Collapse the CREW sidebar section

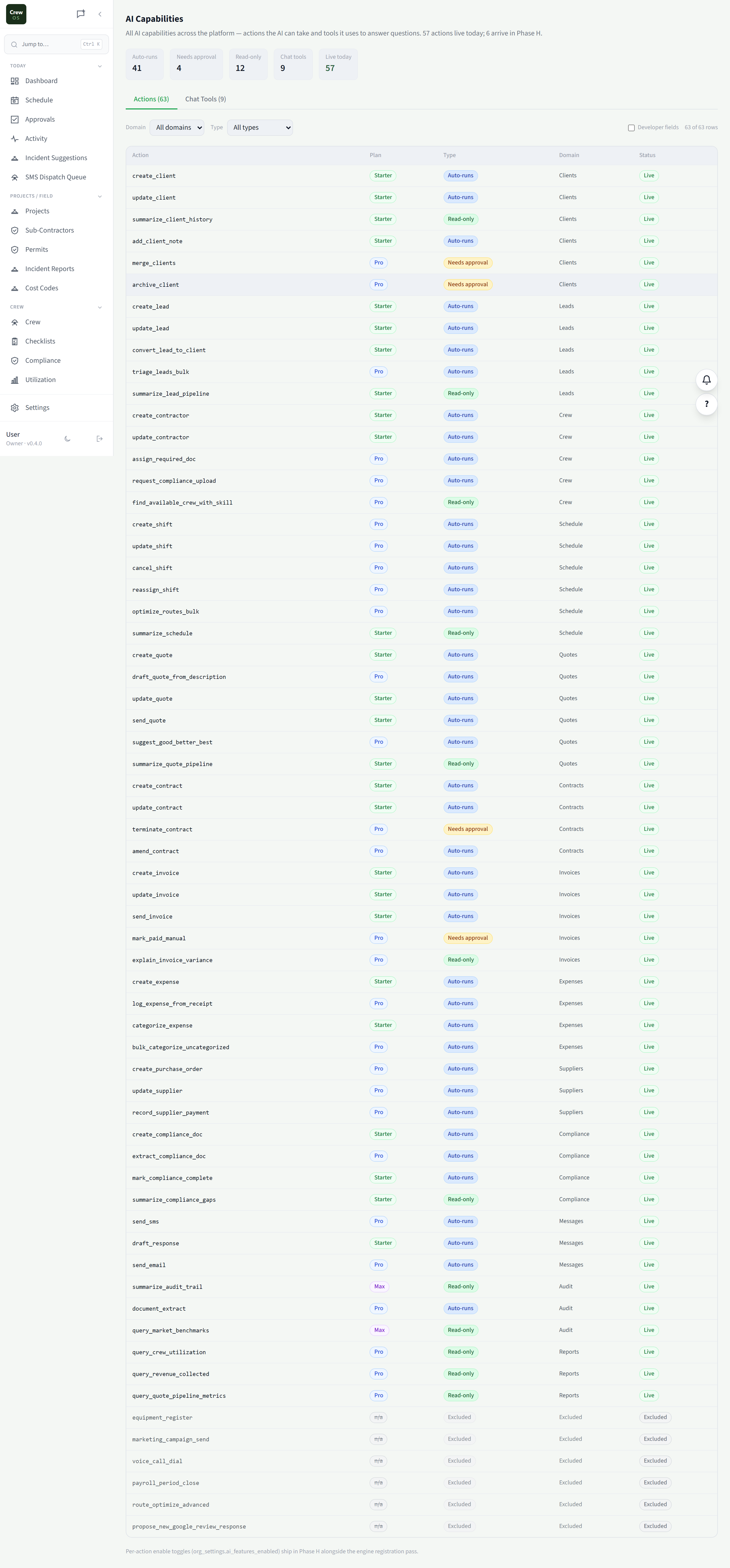click(100, 307)
